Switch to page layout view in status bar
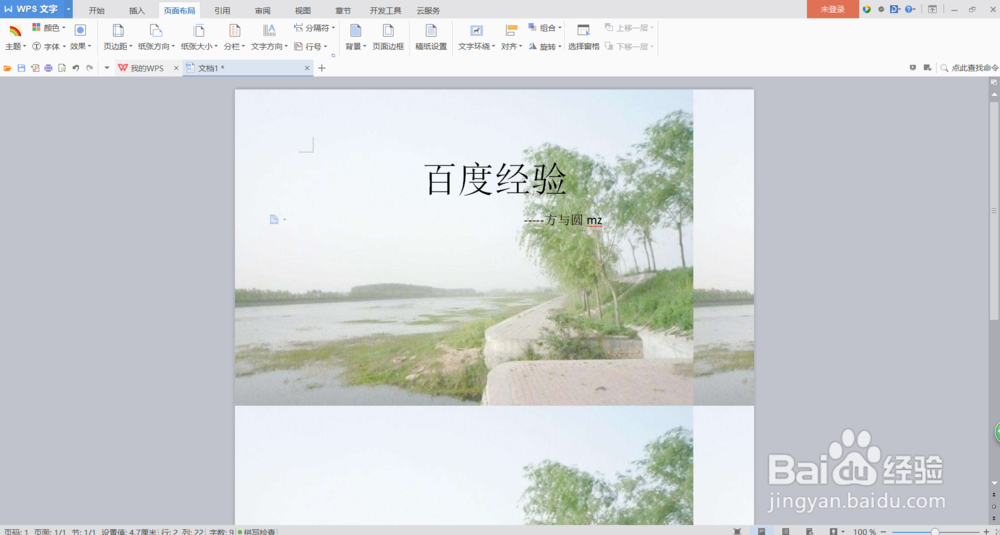Viewport: 1000px width, 535px height. coord(761,531)
